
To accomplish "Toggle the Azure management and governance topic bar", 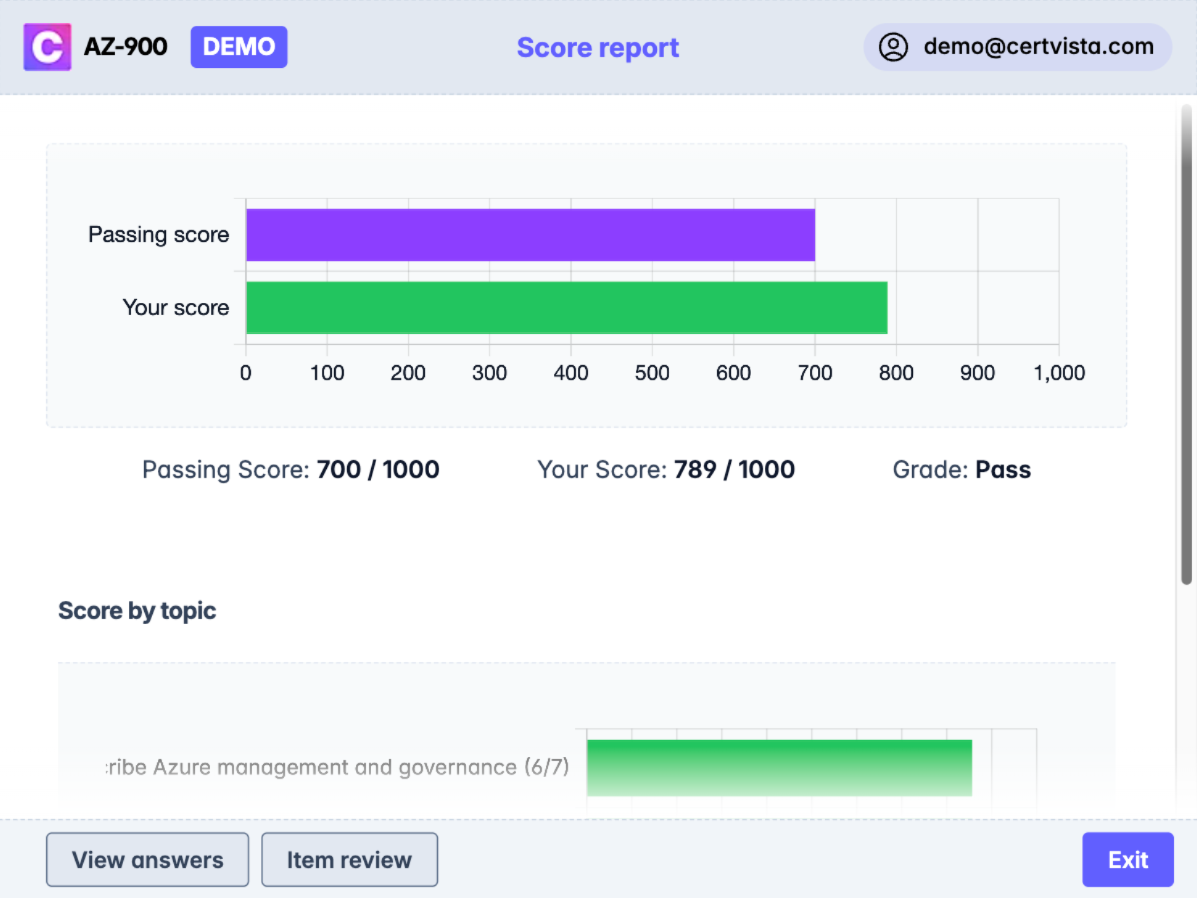I will pos(778,768).
